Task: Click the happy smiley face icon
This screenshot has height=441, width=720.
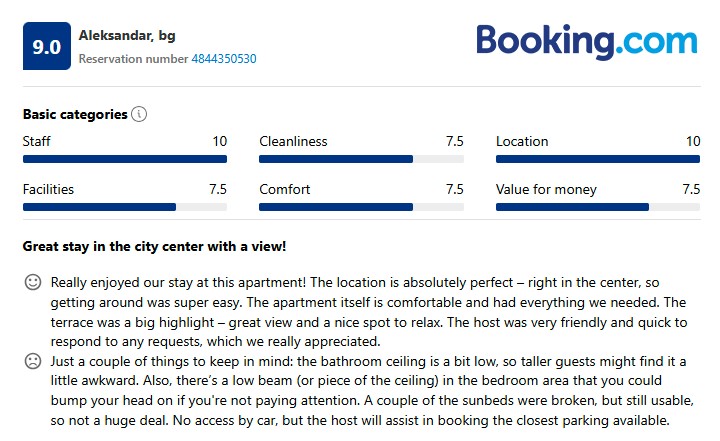Action: tap(33, 283)
